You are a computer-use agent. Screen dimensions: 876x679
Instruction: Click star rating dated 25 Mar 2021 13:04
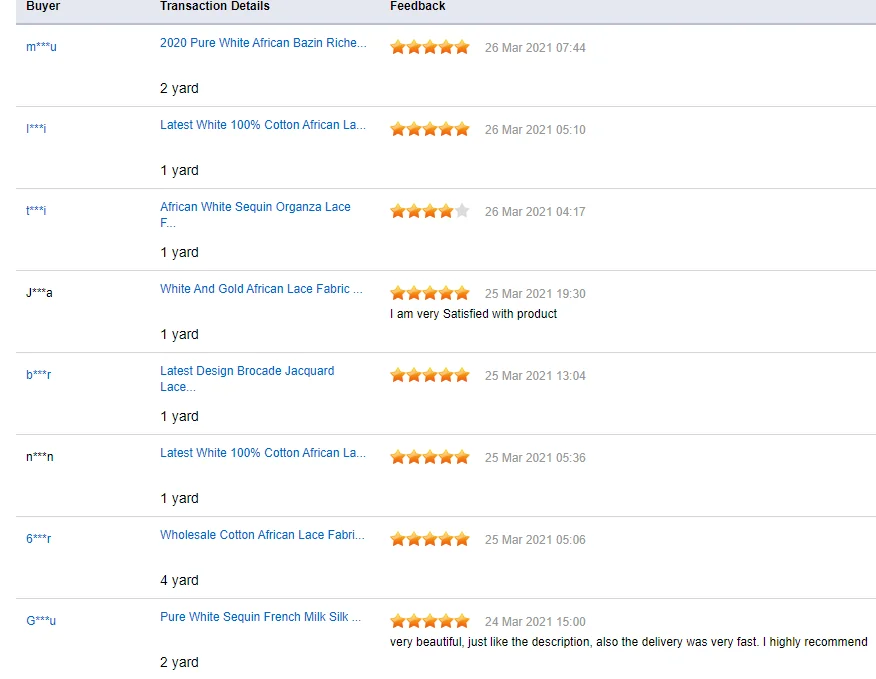click(429, 375)
